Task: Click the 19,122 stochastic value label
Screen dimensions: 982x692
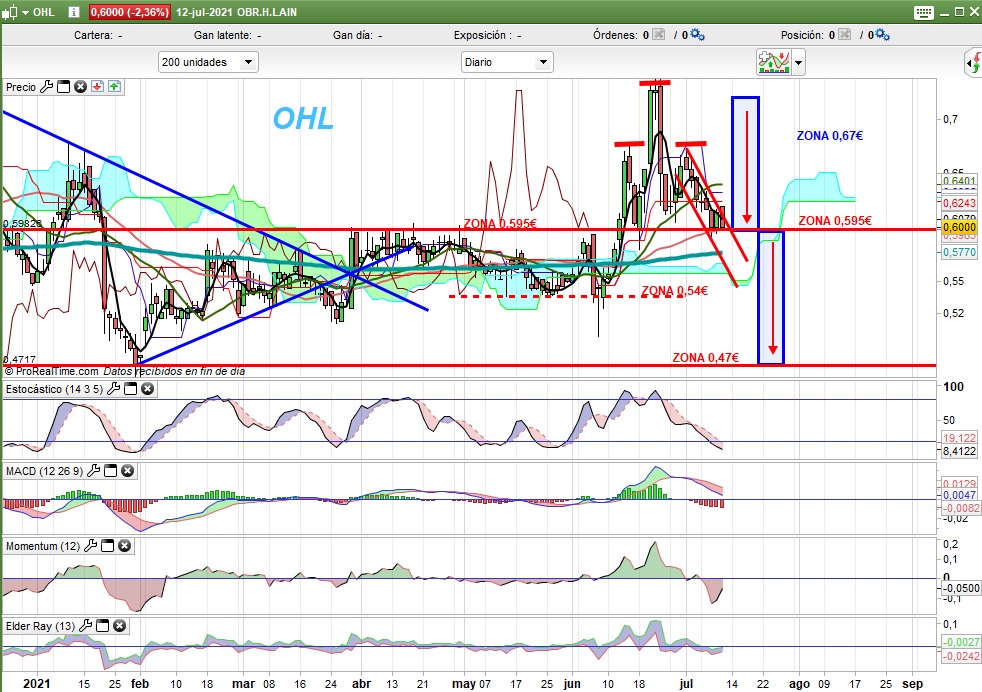Action: (959, 438)
